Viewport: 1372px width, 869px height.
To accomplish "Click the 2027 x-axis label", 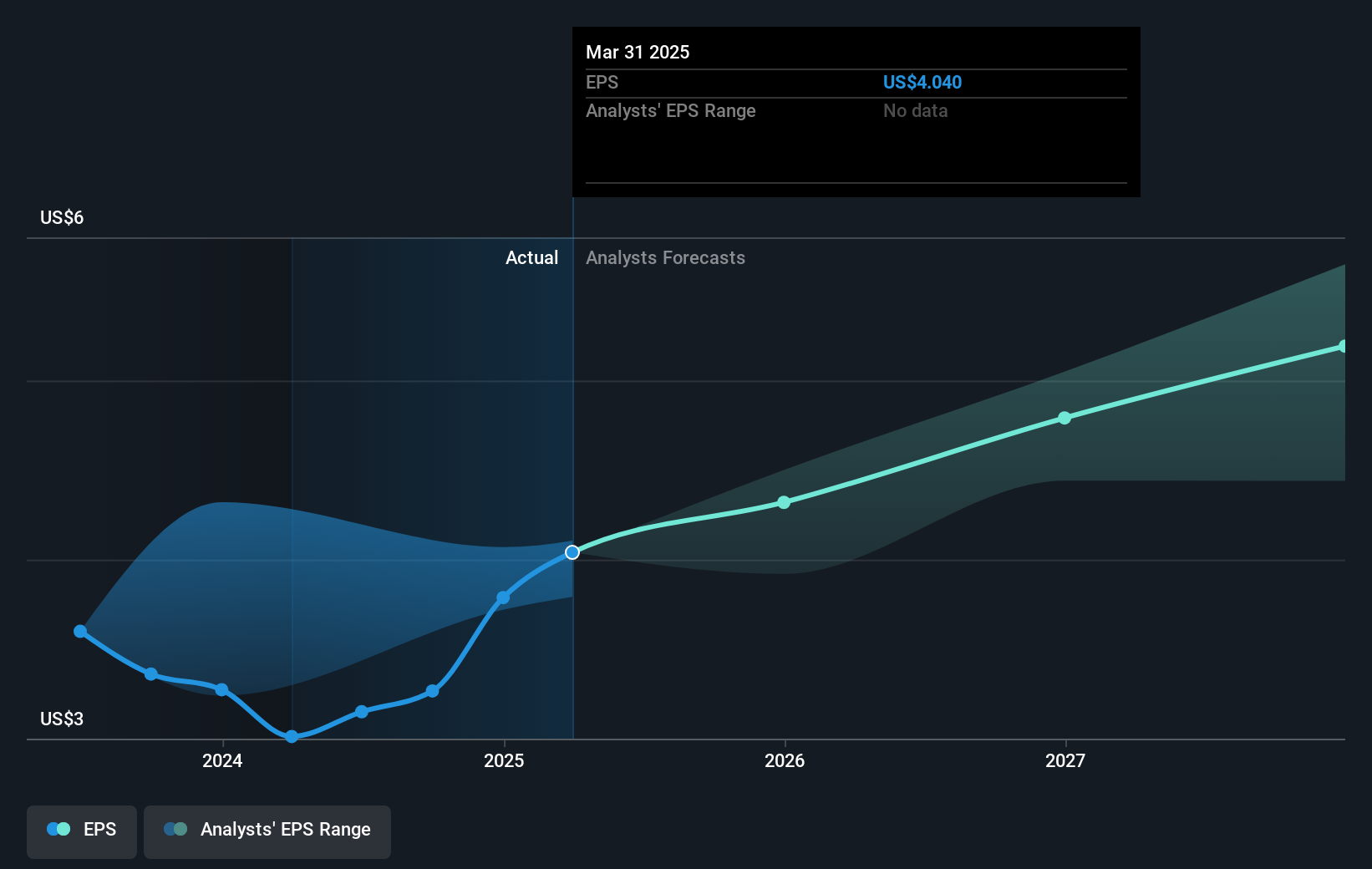I will [x=1065, y=760].
